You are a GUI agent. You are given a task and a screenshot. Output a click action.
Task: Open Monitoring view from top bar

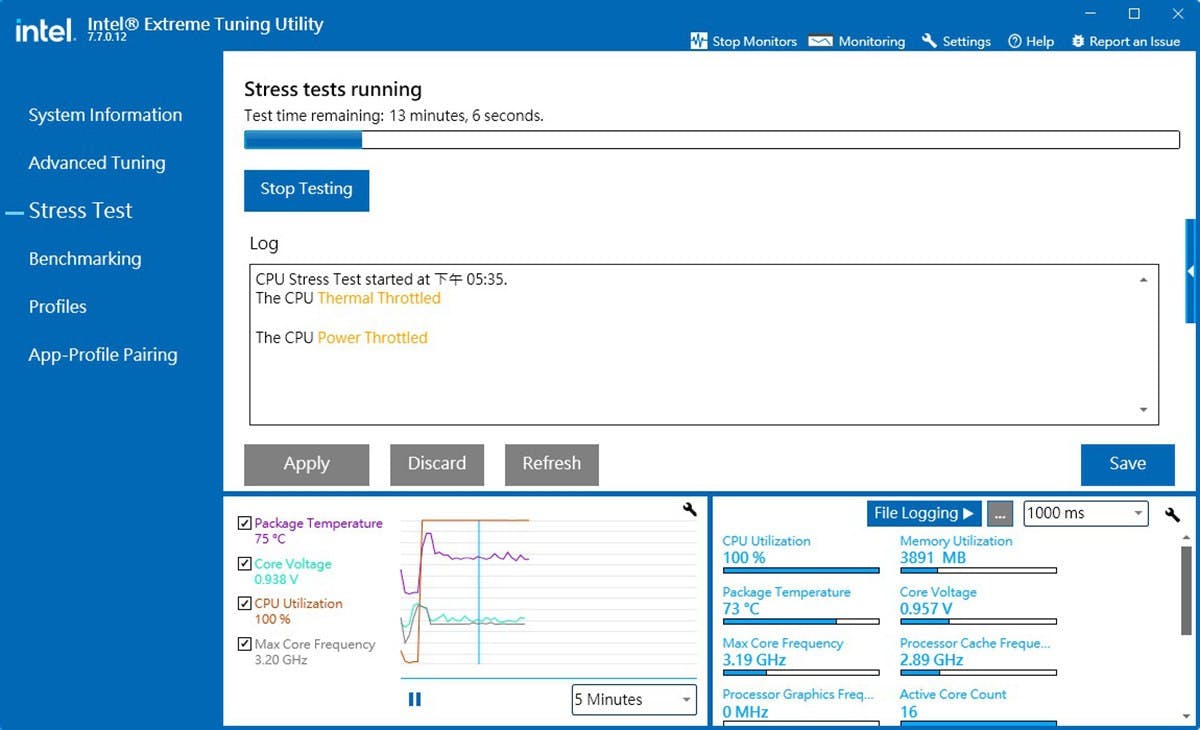click(856, 41)
